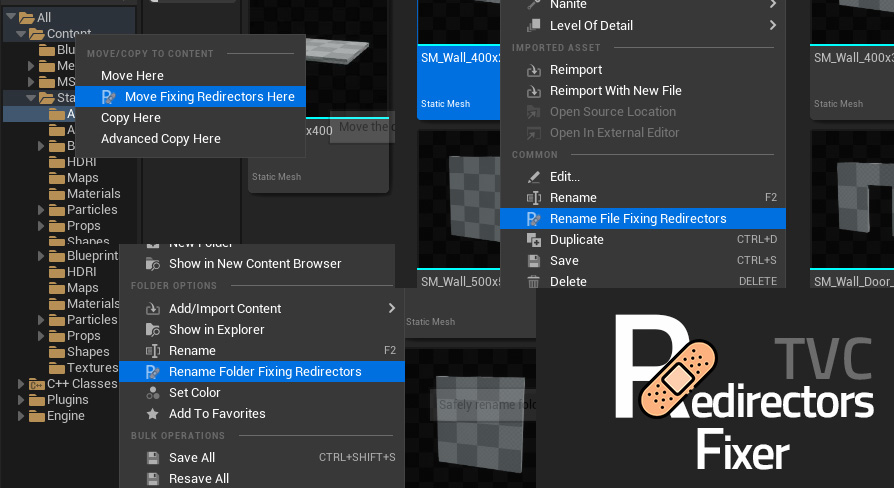Viewport: 894px width, 488px height.
Task: Click the Add/Import Content icon
Action: [153, 309]
